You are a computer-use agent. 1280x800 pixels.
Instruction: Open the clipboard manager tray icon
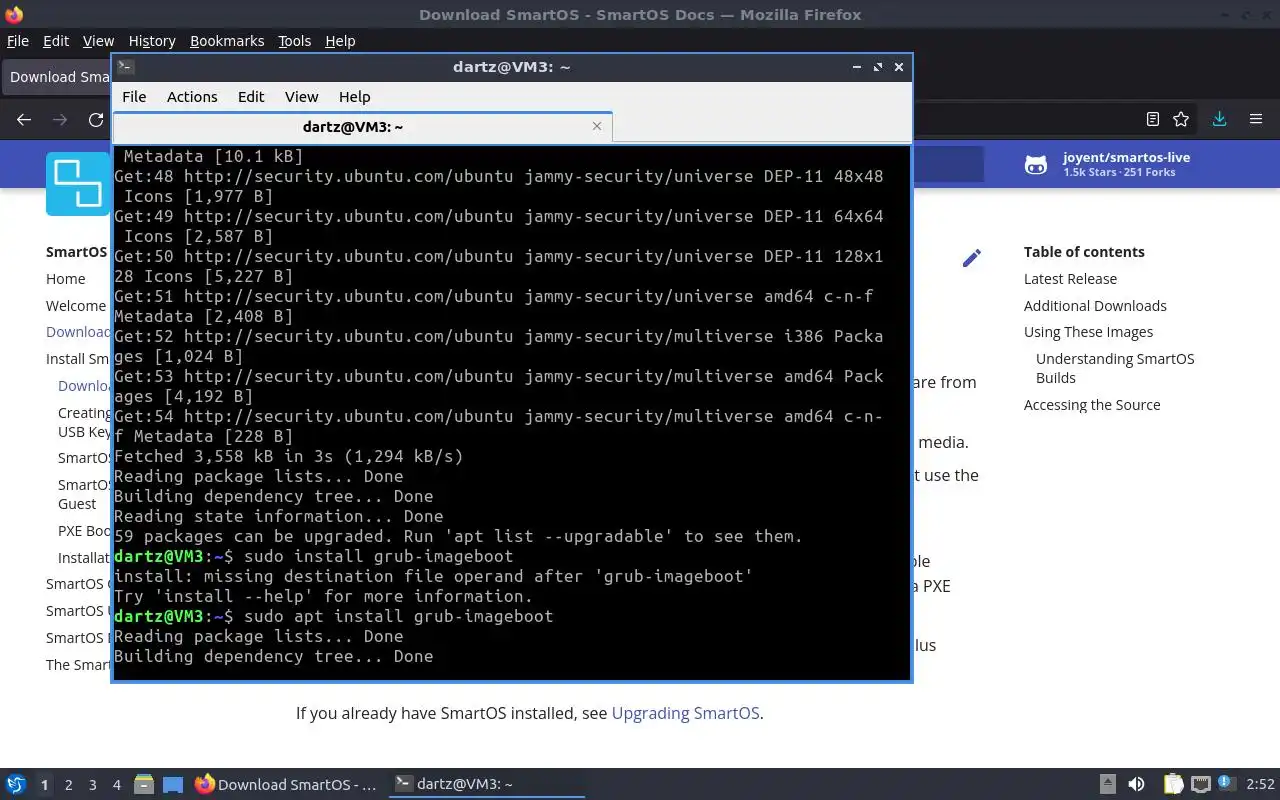pos(1173,785)
